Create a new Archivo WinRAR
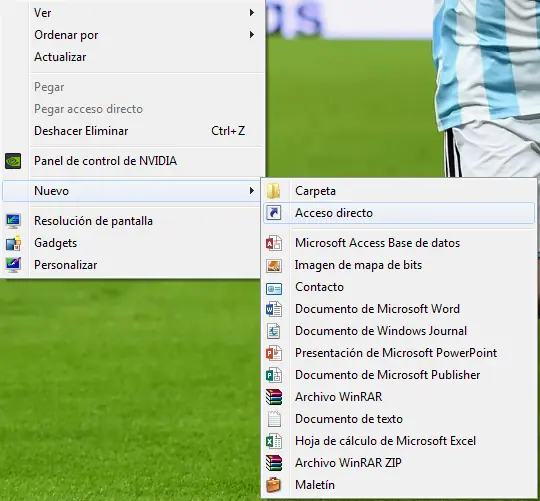This screenshot has width=540, height=501. pos(399,397)
